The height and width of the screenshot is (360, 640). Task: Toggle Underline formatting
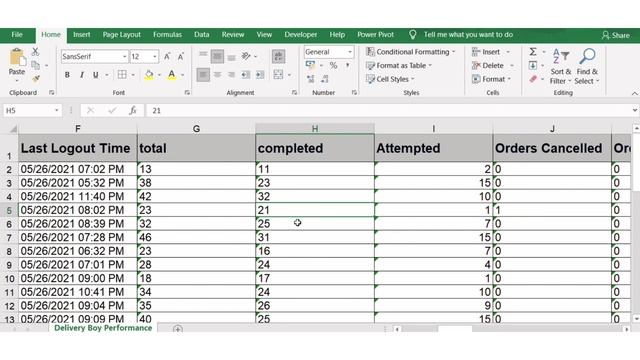(96, 75)
